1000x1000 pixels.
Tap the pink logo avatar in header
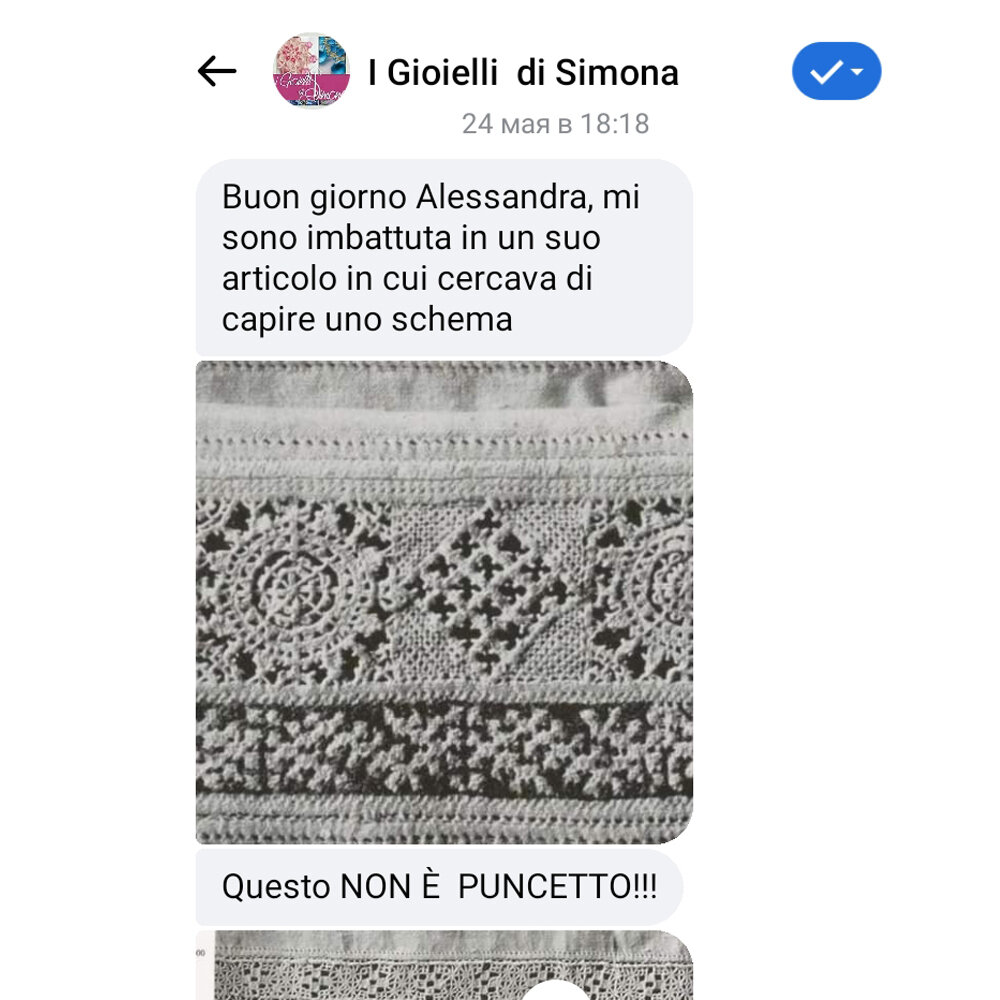pos(311,70)
